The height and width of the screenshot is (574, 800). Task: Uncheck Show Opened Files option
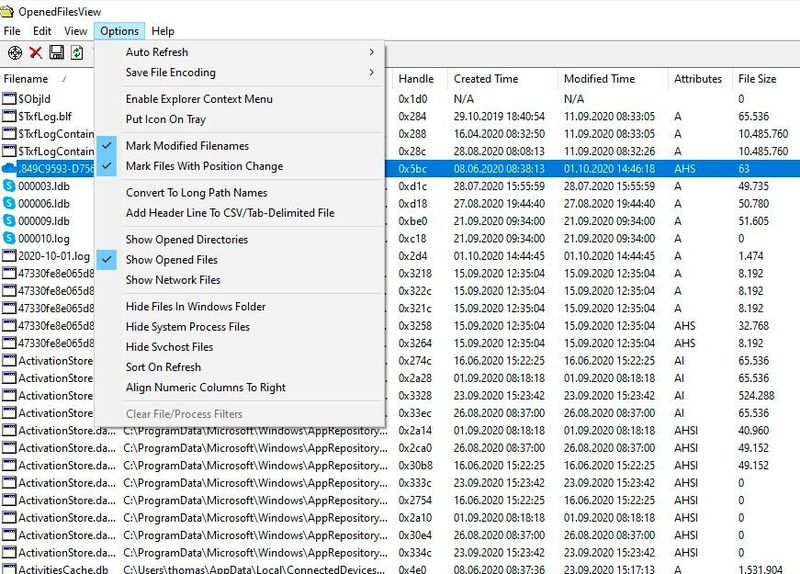[x=239, y=260]
